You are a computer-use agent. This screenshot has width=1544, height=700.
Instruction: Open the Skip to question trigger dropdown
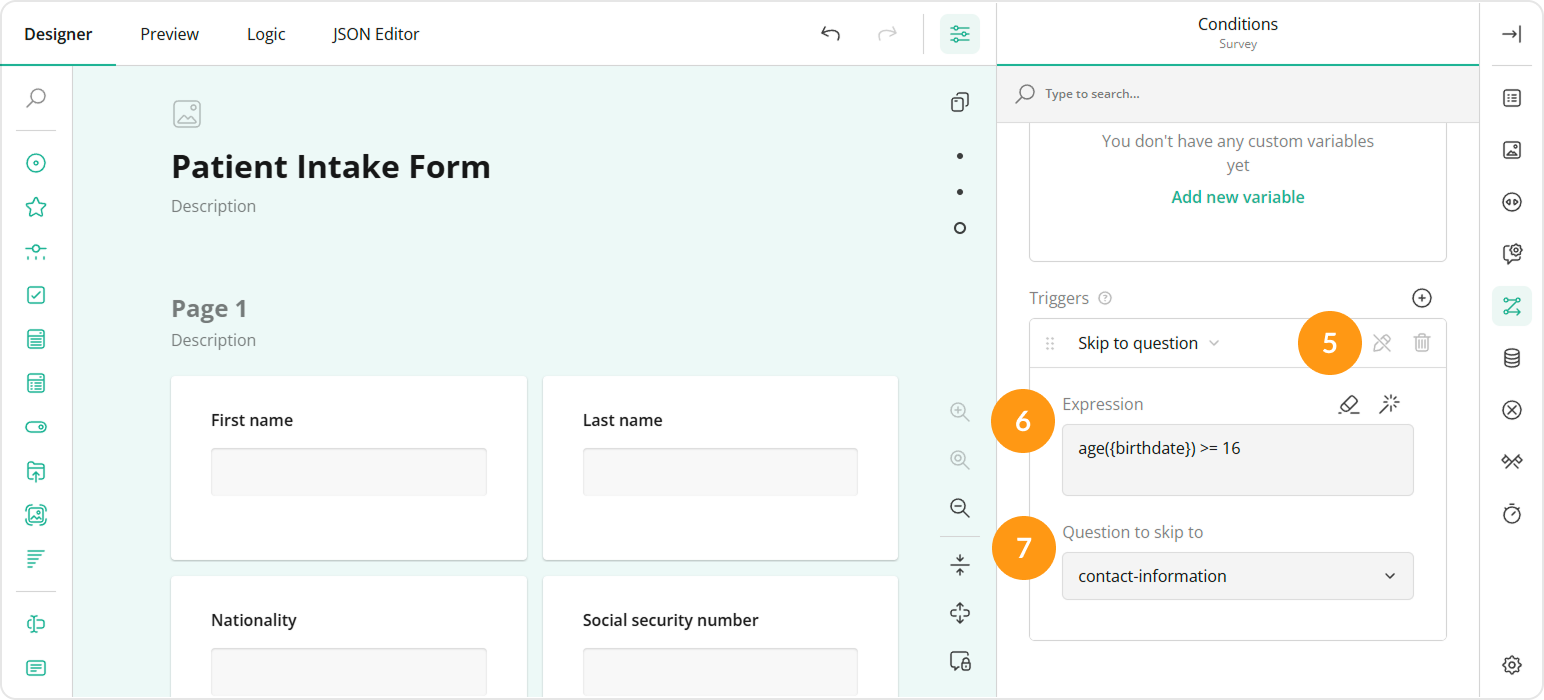(1147, 342)
